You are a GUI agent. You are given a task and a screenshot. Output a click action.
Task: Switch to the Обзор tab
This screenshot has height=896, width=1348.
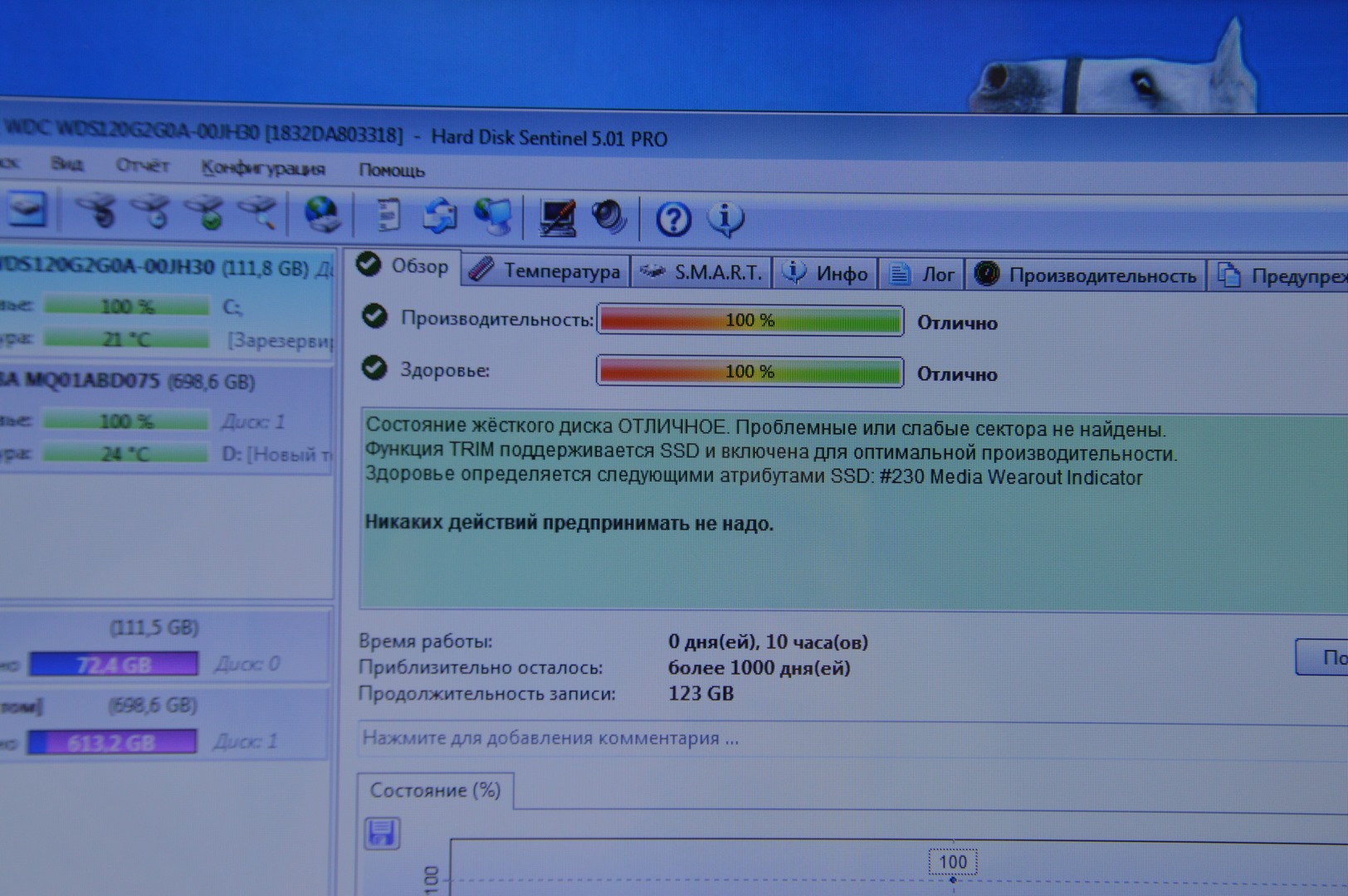(402, 266)
